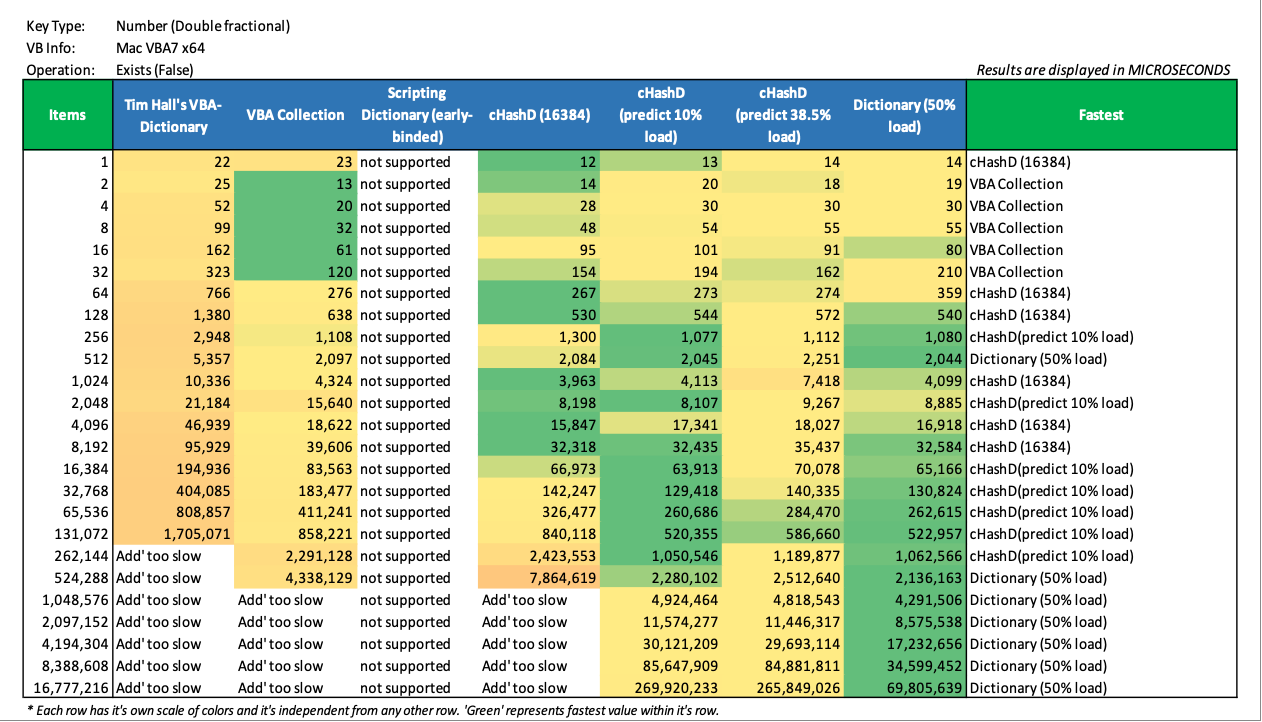Click the Items cell for 16,777,216
Viewport: 1262px width, 722px height.
[x=69, y=688]
